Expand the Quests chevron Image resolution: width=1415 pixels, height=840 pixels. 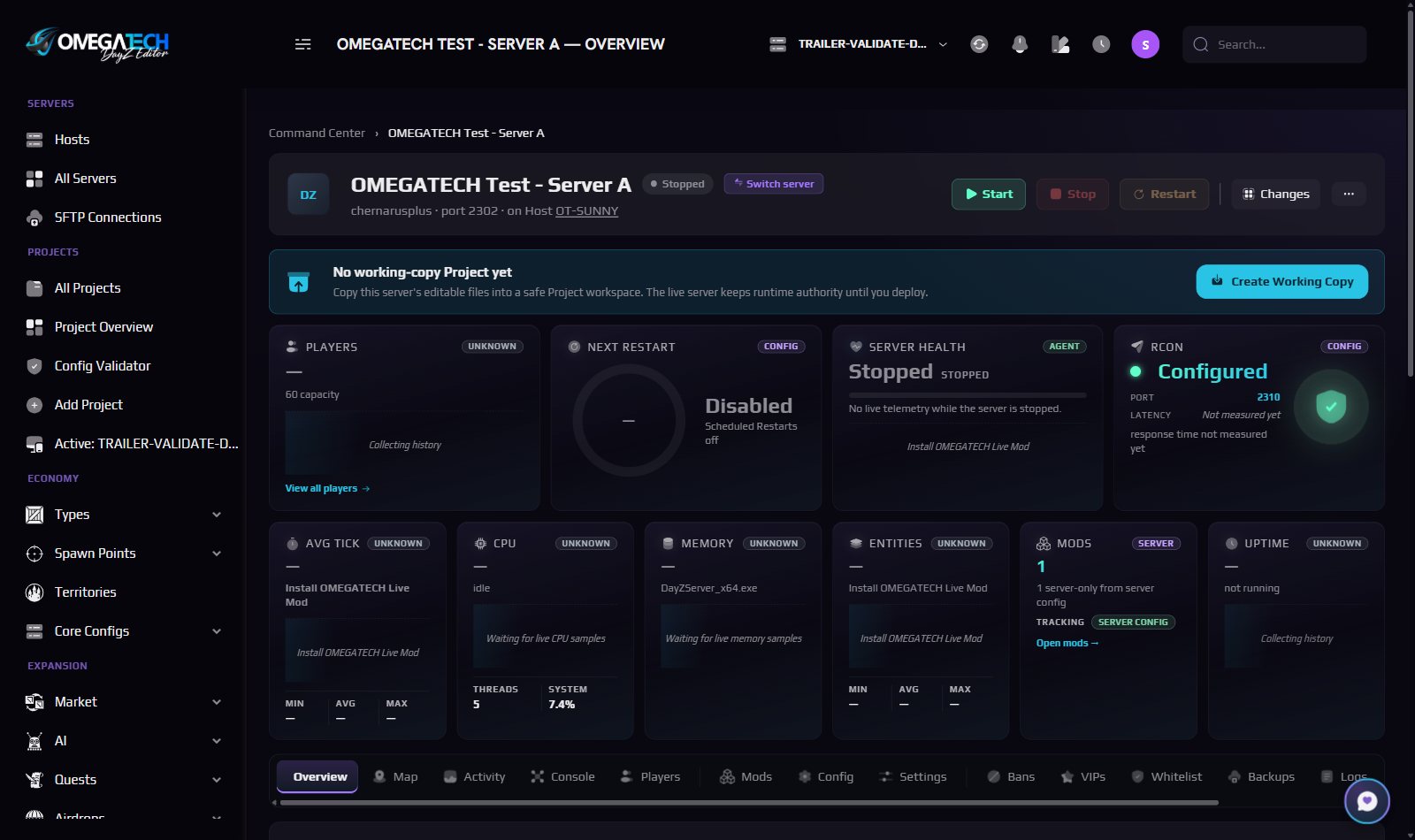(217, 780)
